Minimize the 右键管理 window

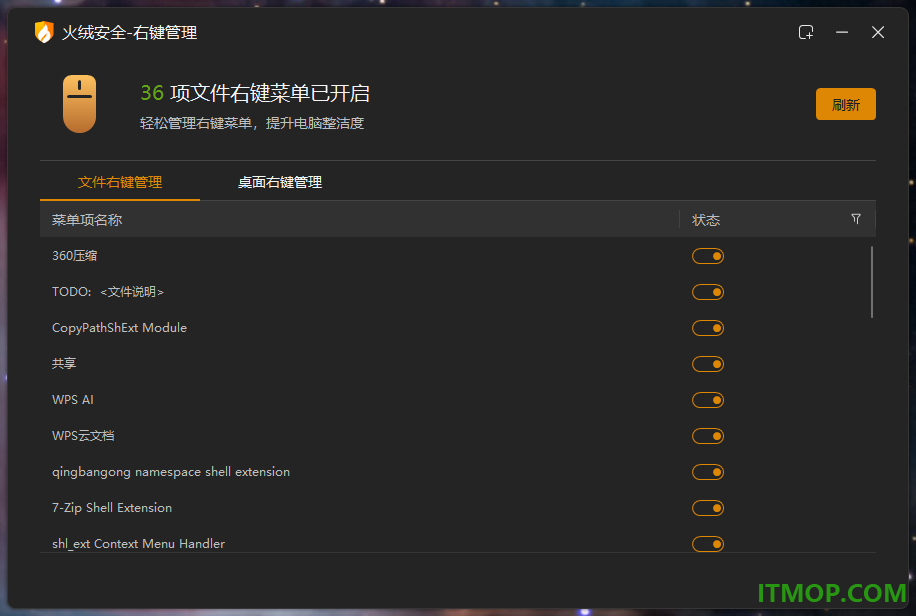point(842,32)
